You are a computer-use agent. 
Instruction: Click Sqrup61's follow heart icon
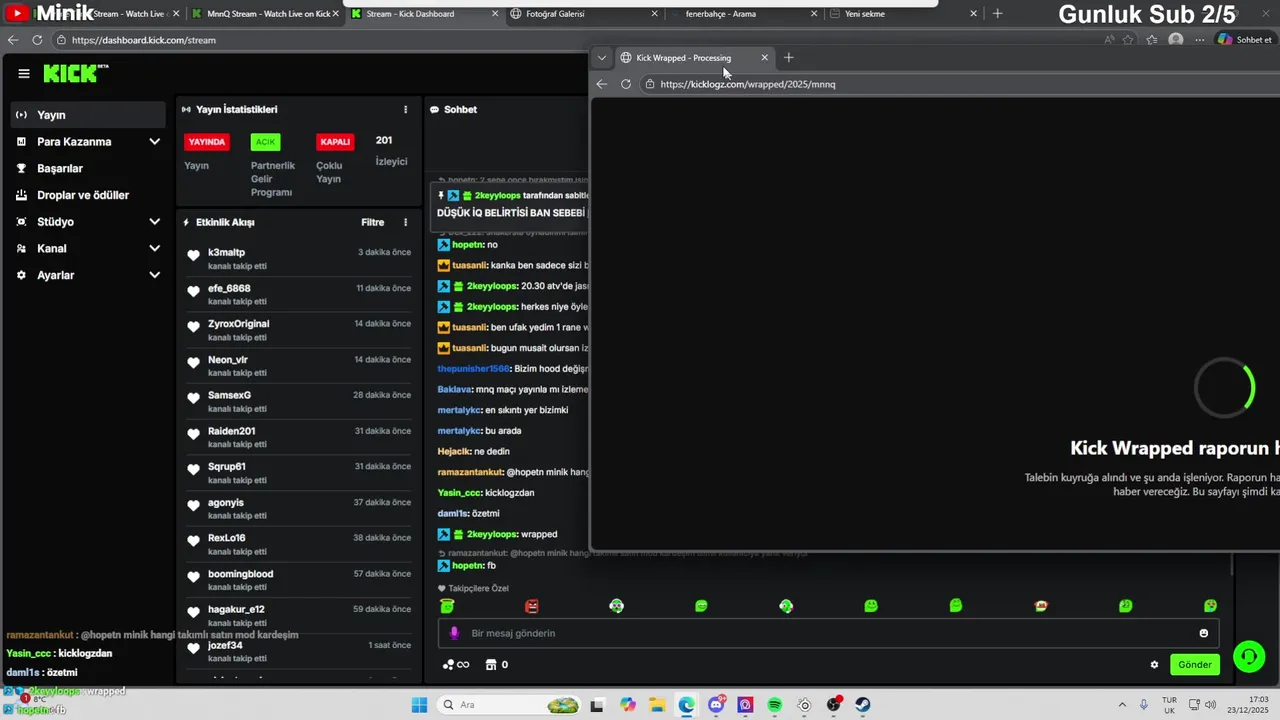pos(194,470)
